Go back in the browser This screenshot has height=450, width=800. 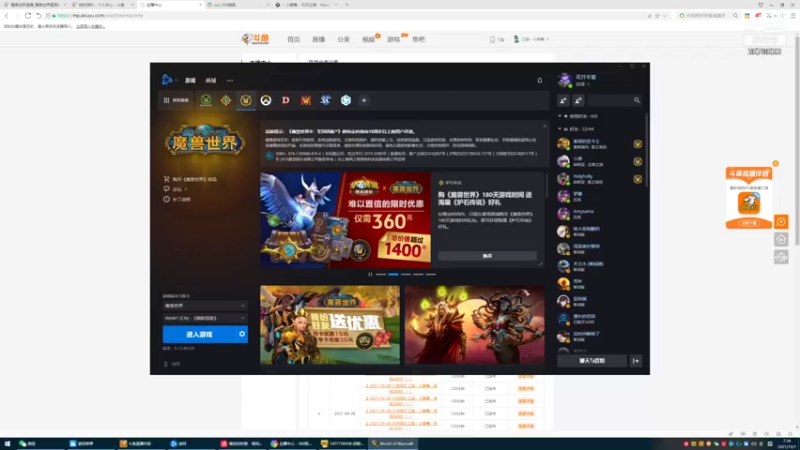[x=7, y=16]
